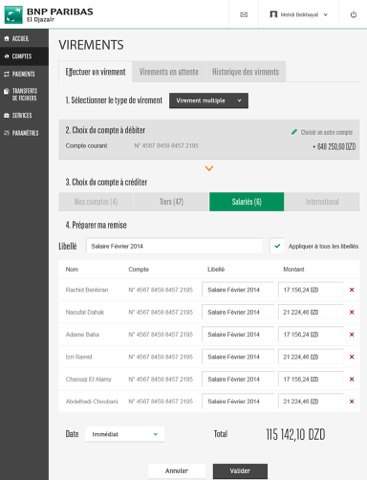
Task: Edit the Libellé field for Rachid Benkiran
Action: (x=238, y=290)
